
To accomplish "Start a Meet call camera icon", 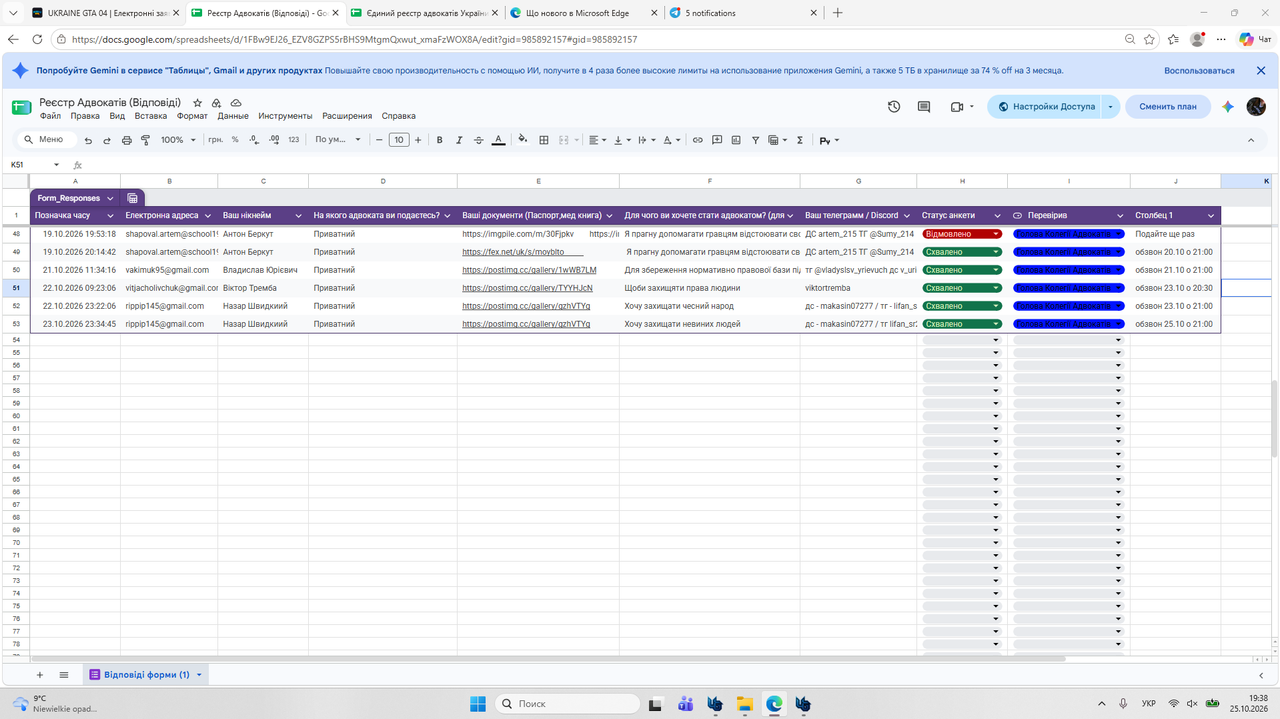I will pos(956,107).
